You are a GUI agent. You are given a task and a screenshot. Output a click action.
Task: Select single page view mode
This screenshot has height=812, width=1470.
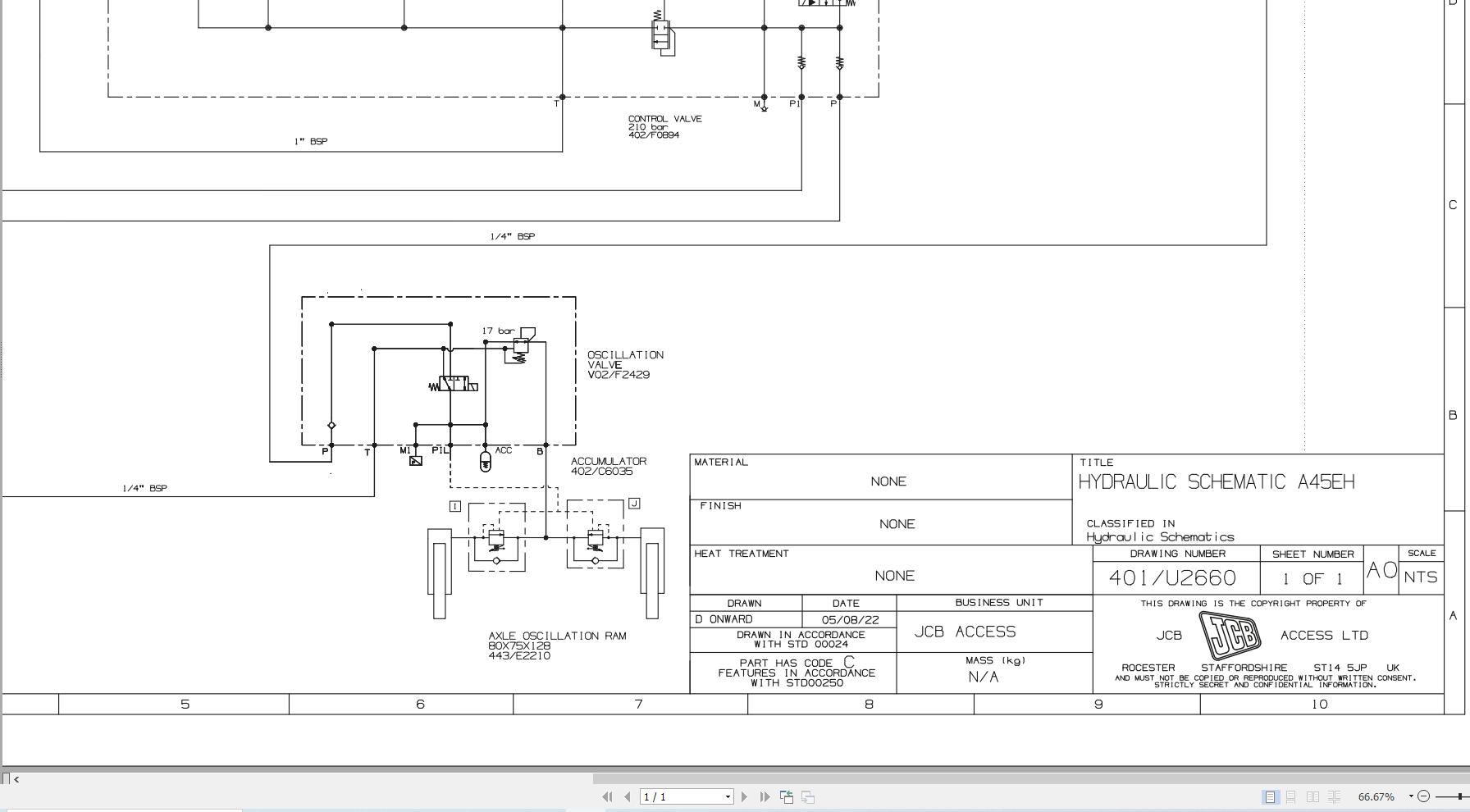pos(1270,796)
